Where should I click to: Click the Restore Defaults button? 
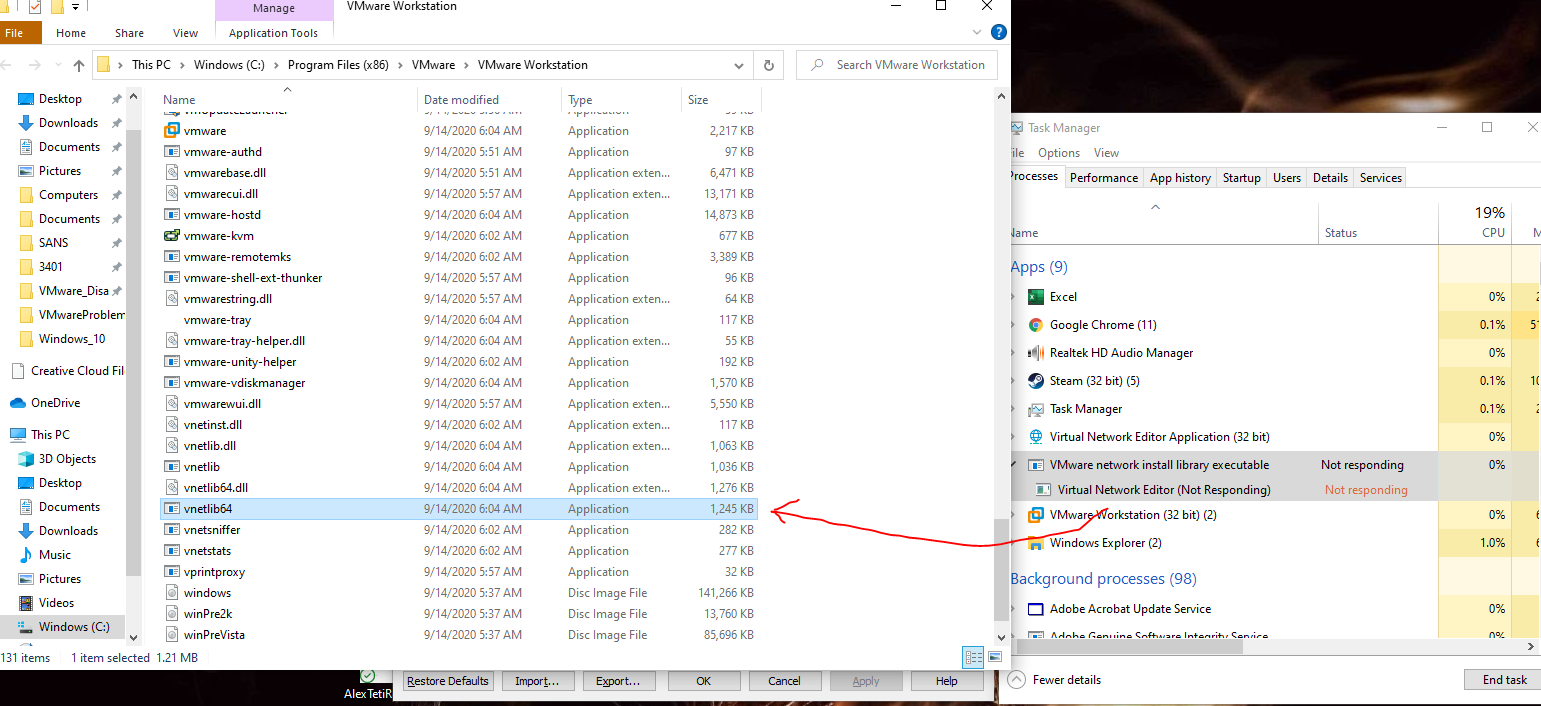pos(447,680)
